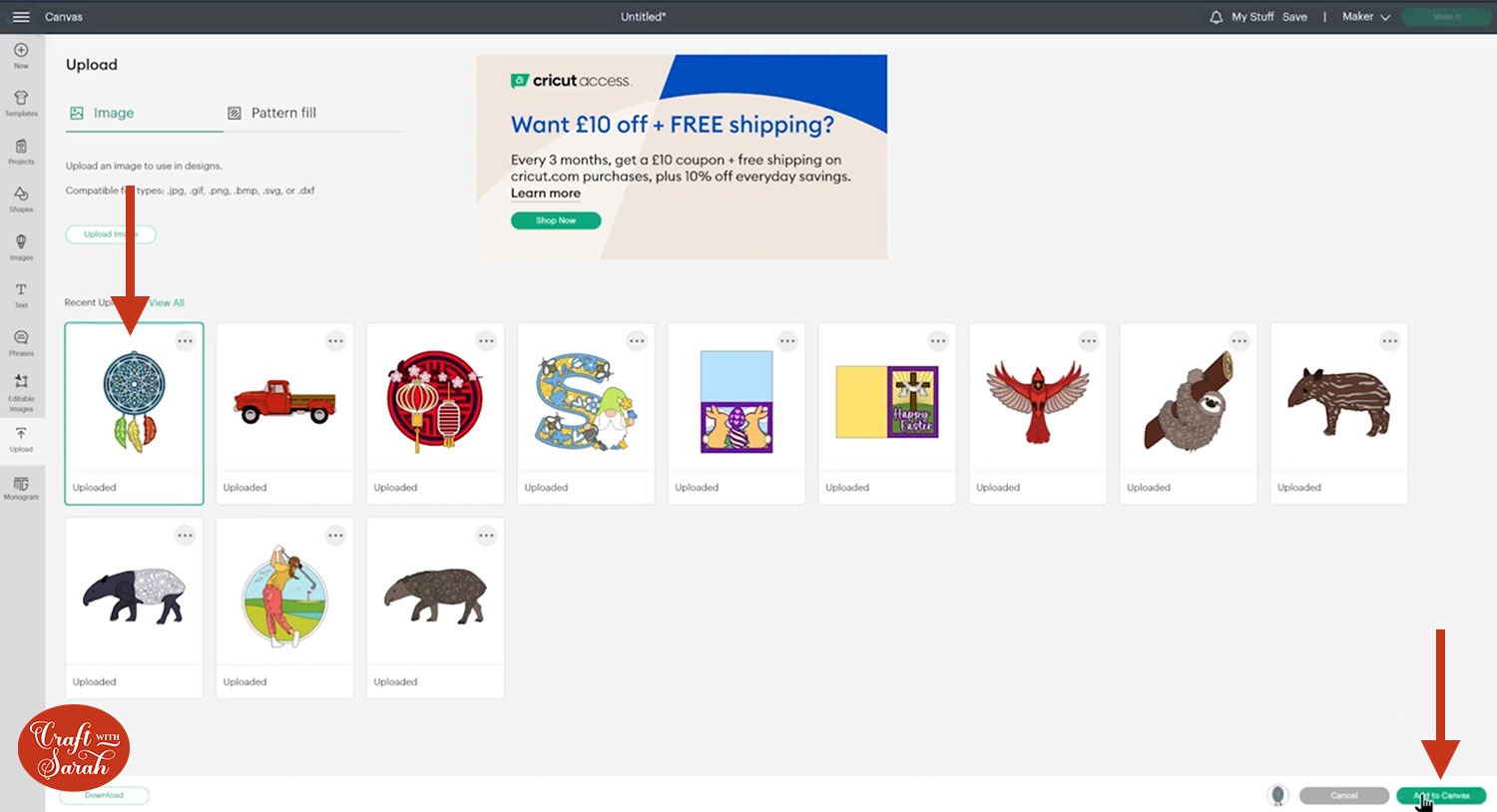Image resolution: width=1497 pixels, height=812 pixels.
Task: Click Shop Now in the Cricut Access ad
Action: [x=556, y=220]
